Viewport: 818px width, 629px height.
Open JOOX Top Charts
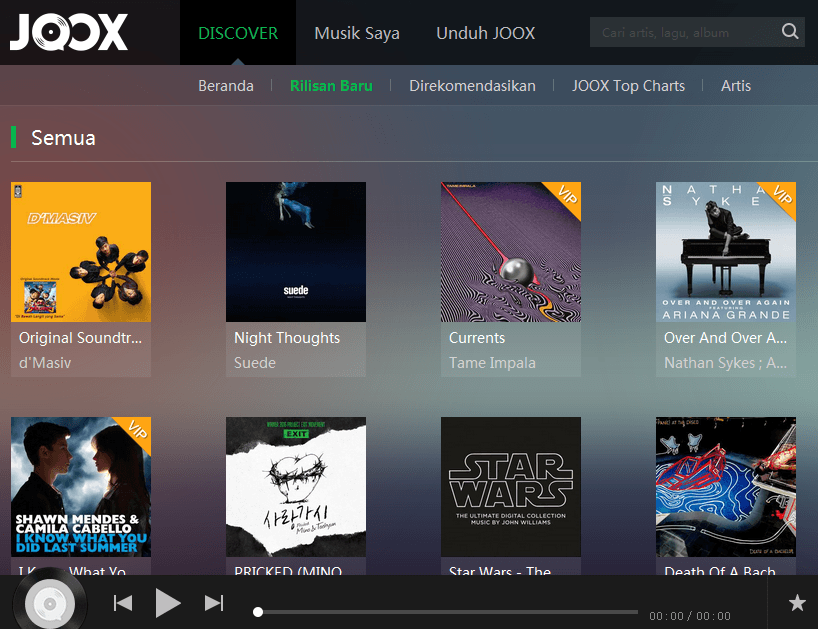628,86
